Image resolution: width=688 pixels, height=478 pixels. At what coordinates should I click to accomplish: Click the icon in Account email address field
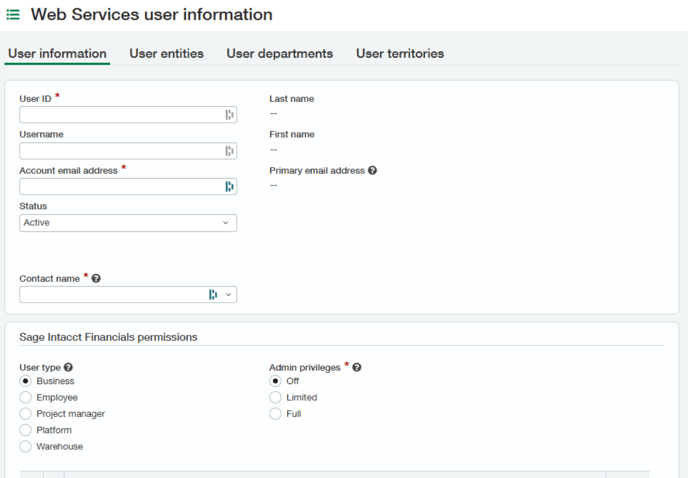point(229,187)
